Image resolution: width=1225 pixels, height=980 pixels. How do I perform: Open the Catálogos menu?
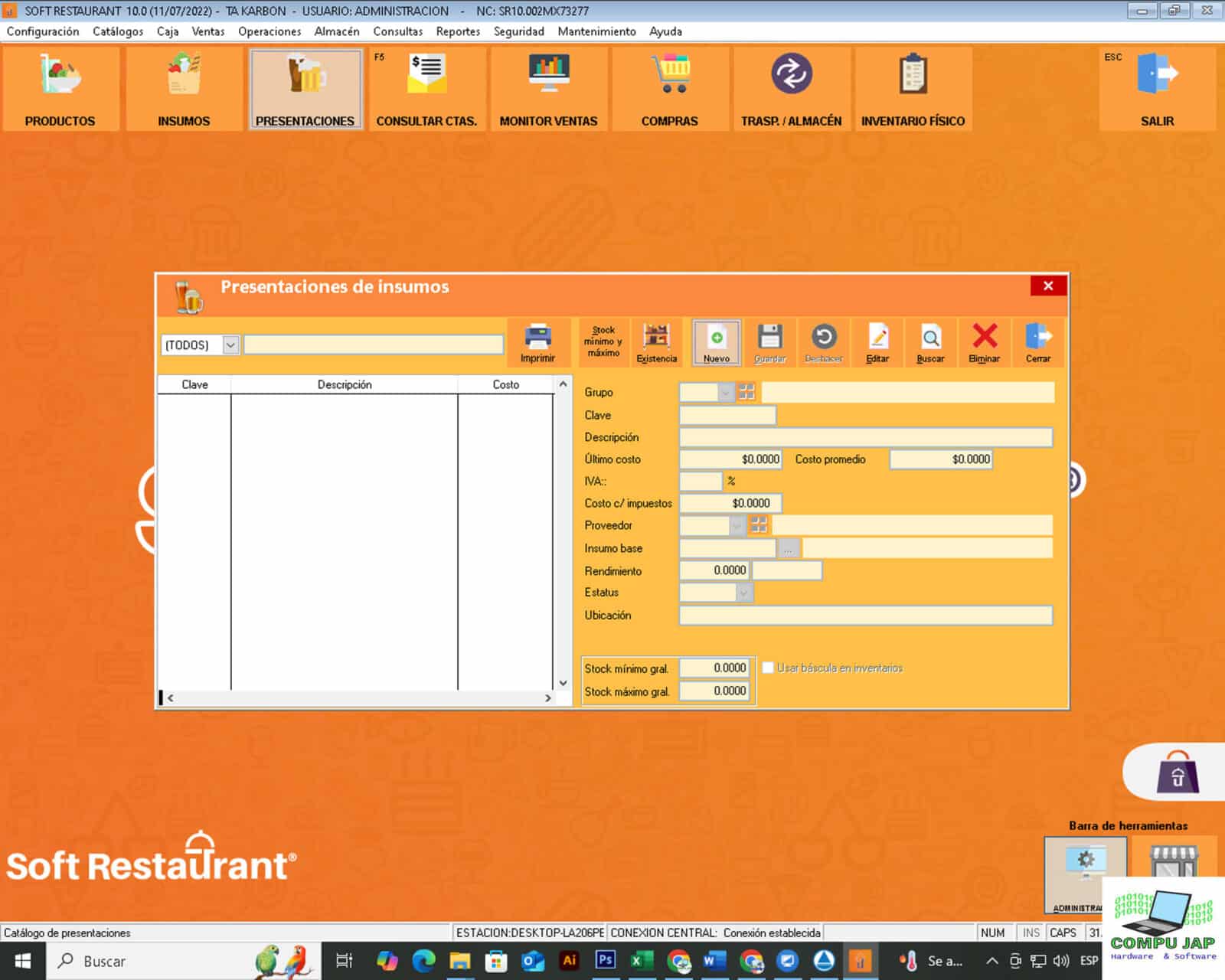118,31
